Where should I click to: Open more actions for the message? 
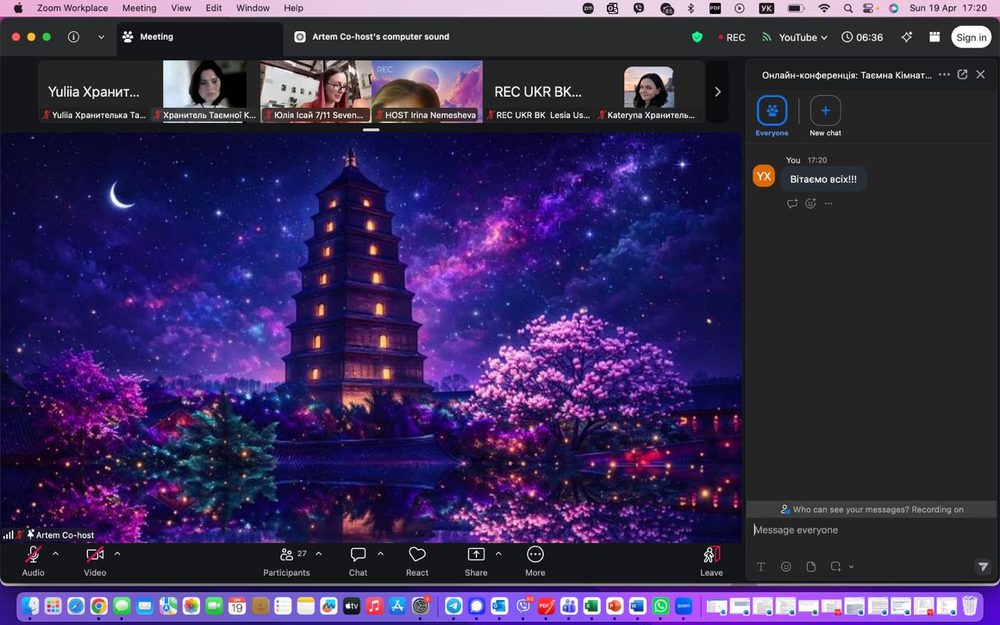coord(828,203)
